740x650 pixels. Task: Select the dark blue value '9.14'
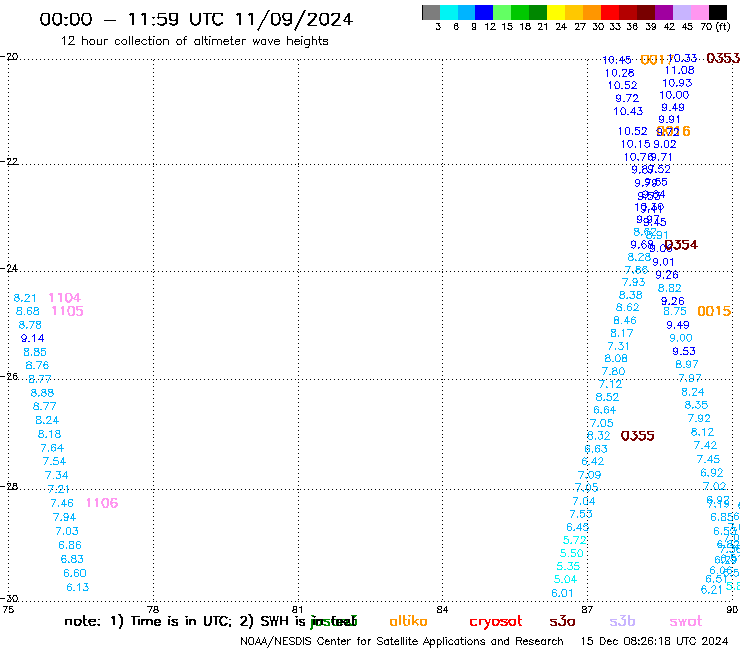tap(33, 338)
